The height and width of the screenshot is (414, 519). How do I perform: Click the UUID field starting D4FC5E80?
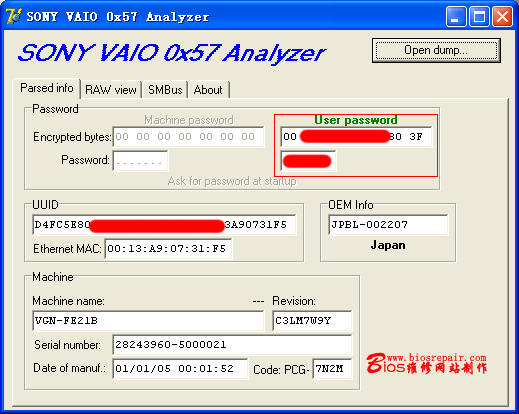pos(164,225)
